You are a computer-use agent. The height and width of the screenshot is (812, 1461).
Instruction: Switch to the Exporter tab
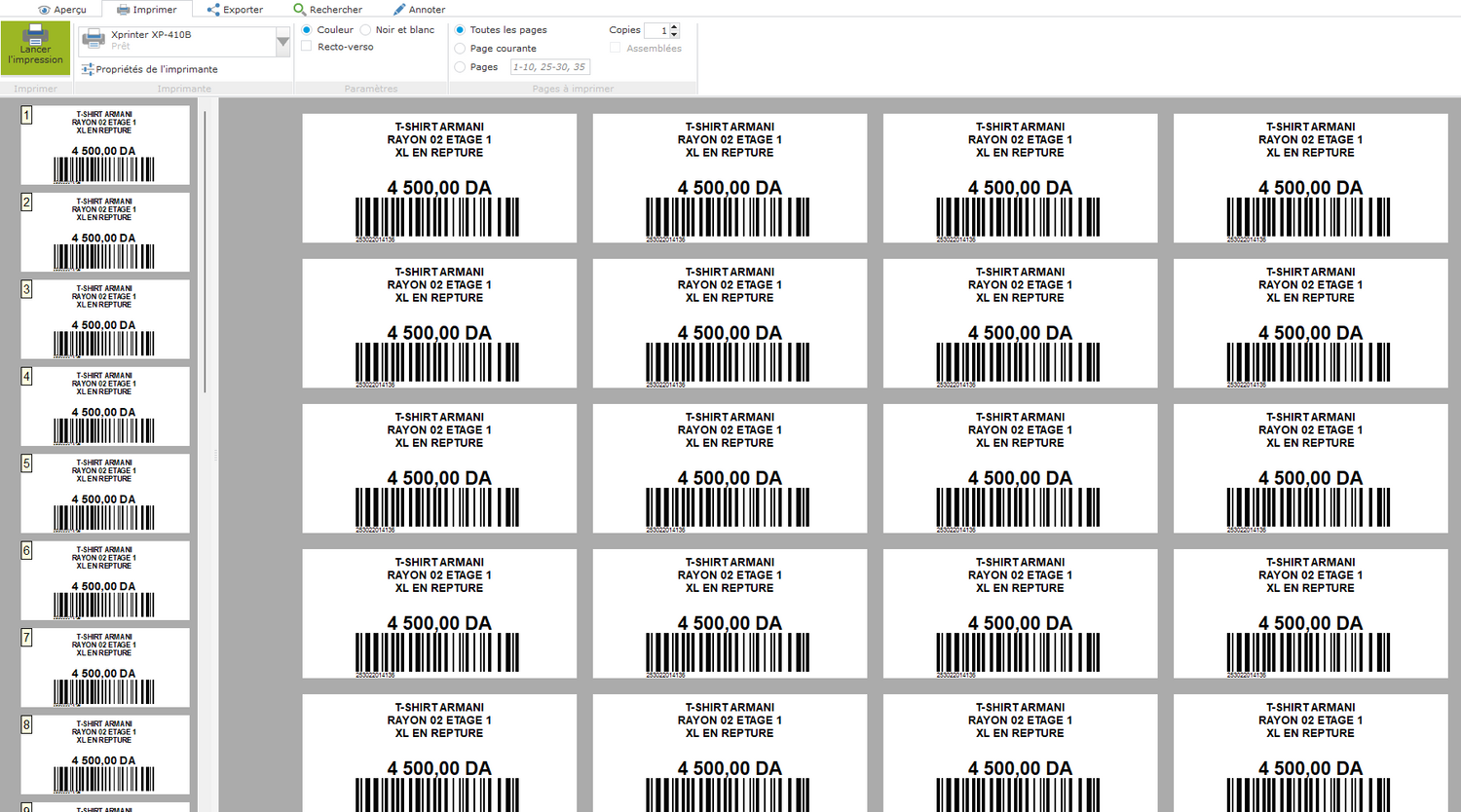[x=235, y=10]
